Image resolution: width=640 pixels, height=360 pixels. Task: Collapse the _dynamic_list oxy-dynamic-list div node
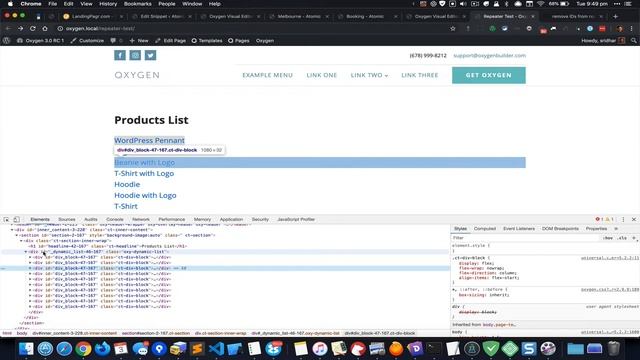pos(26,252)
